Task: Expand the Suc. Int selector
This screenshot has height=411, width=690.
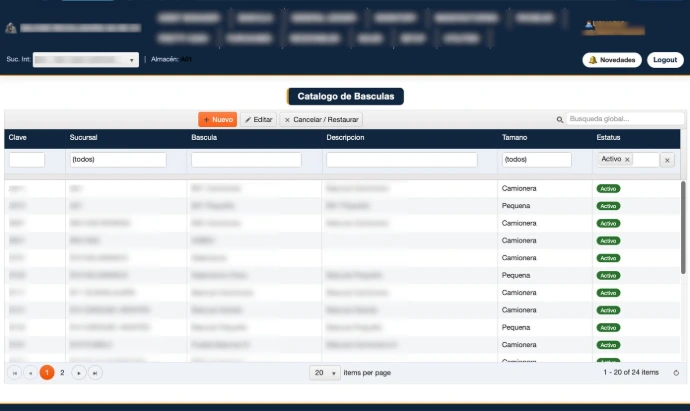Action: [x=86, y=60]
